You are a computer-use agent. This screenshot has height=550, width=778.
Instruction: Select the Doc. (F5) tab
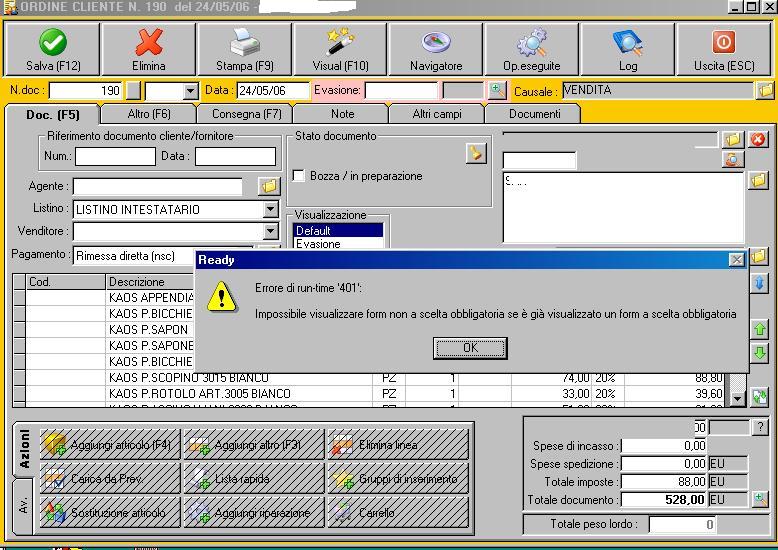pyautogui.click(x=53, y=115)
